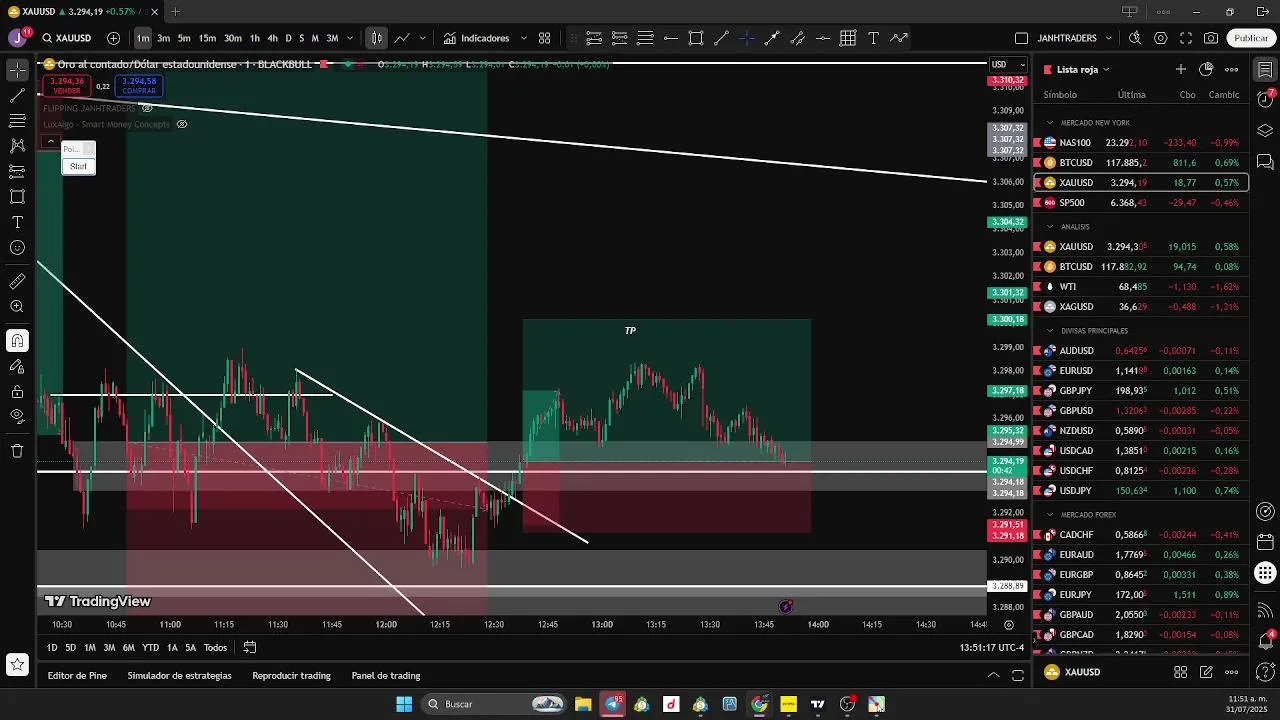Open indicator templates grid icon
The height and width of the screenshot is (720, 1280).
tap(544, 38)
